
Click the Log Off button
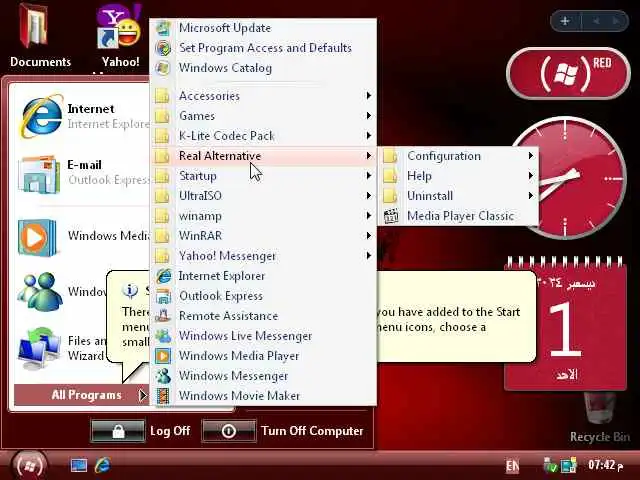click(140, 431)
